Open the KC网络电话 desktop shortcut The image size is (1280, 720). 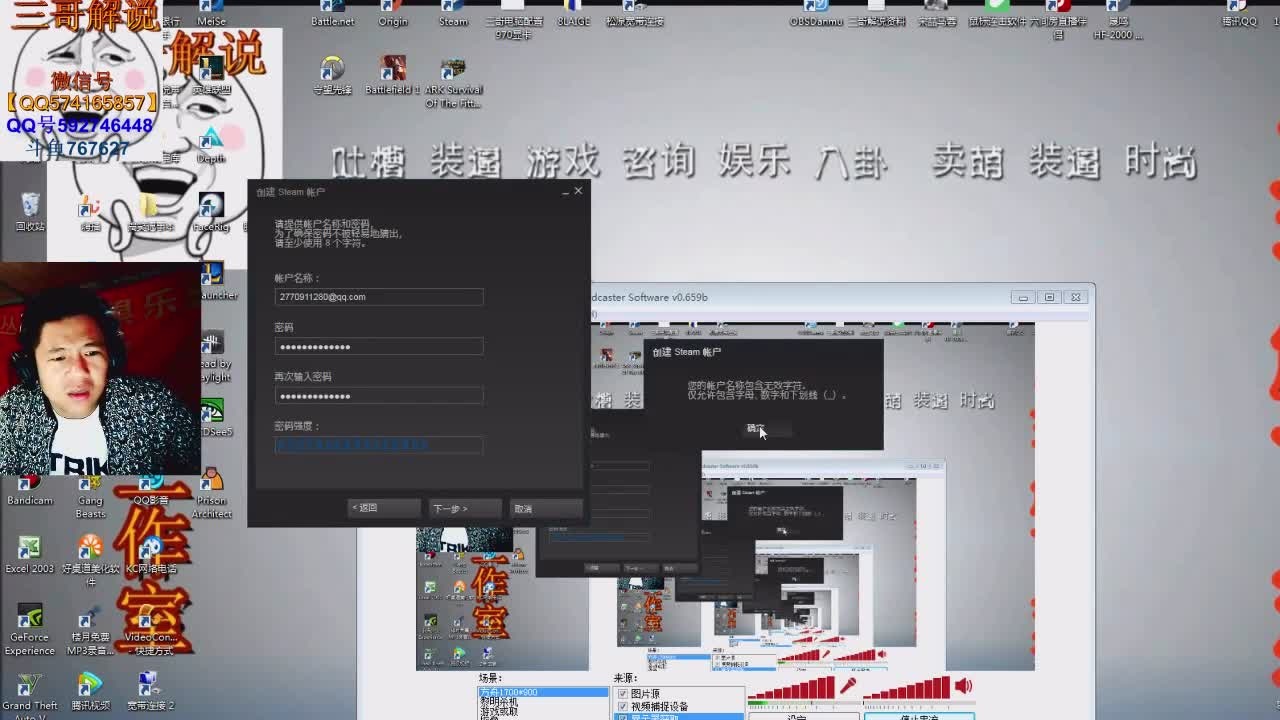[x=150, y=555]
